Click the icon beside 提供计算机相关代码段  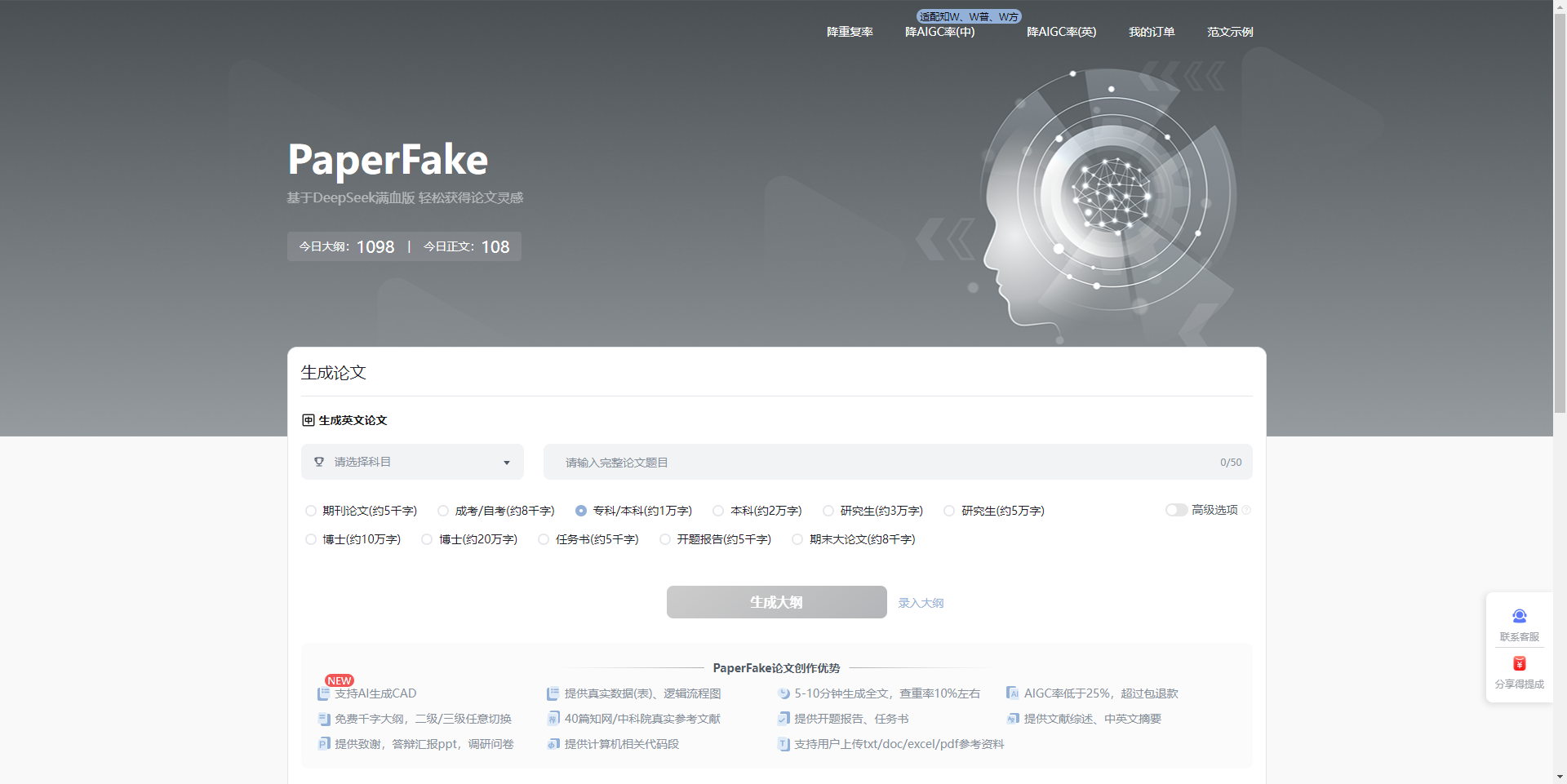point(553,744)
